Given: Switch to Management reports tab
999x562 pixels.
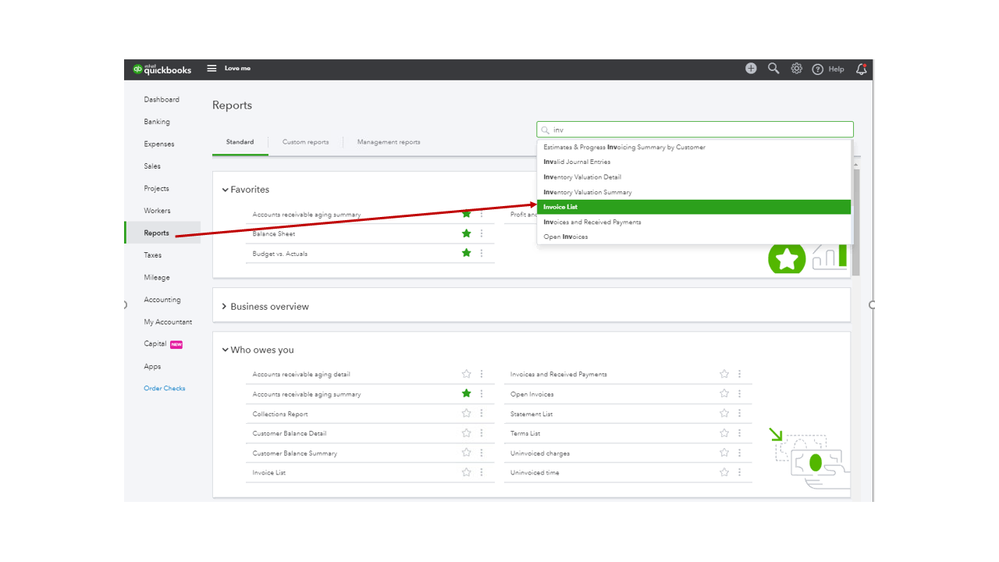Looking at the screenshot, I should pos(388,142).
